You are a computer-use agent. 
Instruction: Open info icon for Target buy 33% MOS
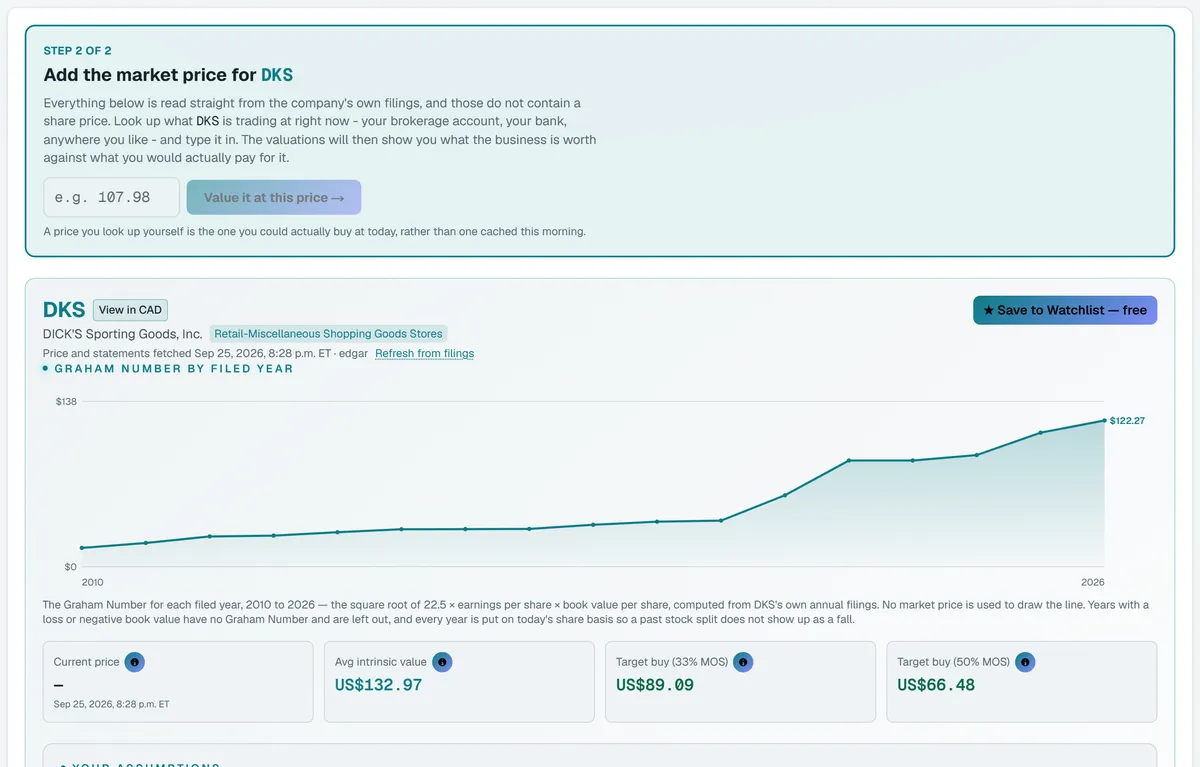coord(743,662)
